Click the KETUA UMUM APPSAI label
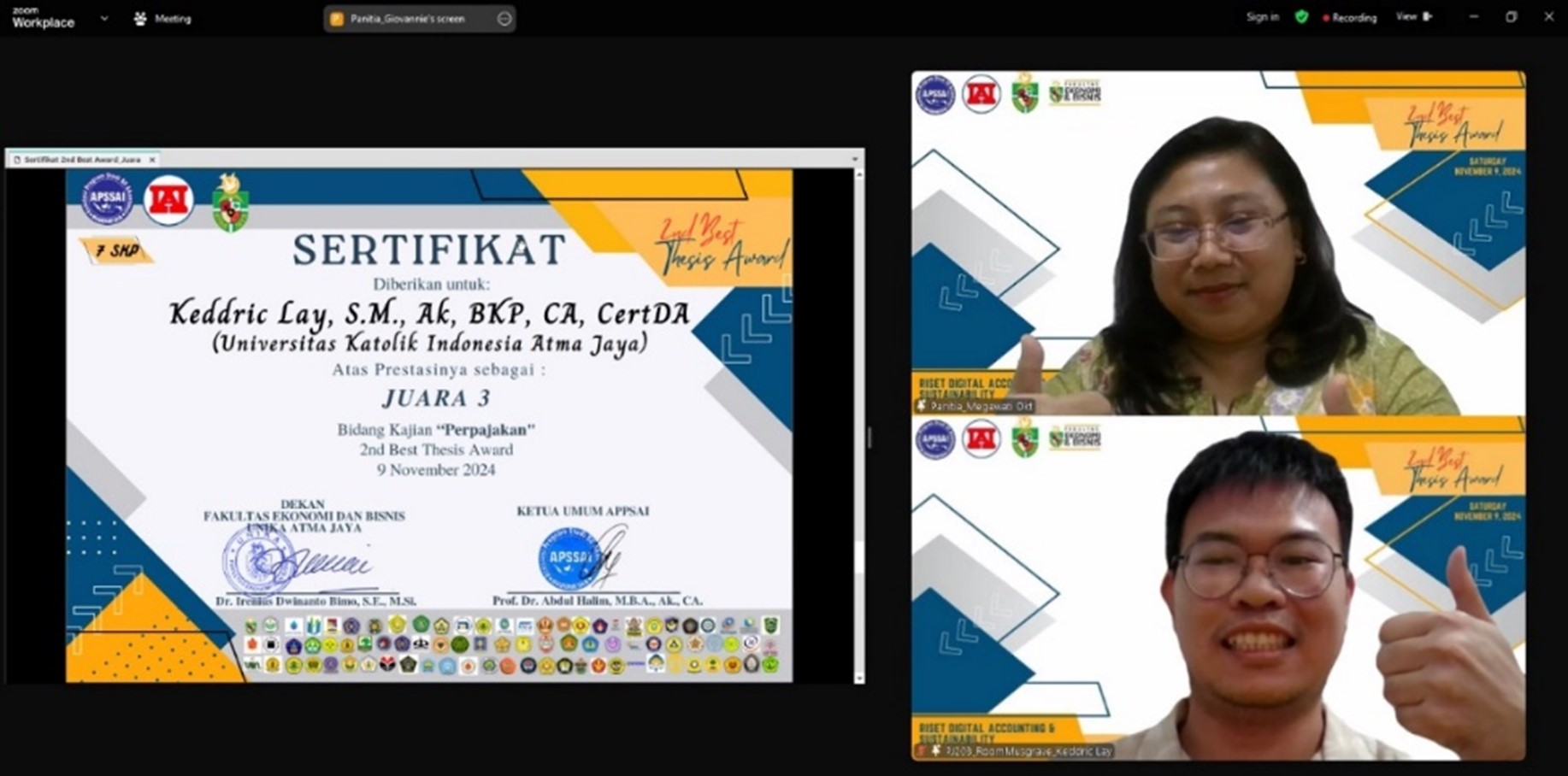This screenshot has height=776, width=1568. coord(582,511)
